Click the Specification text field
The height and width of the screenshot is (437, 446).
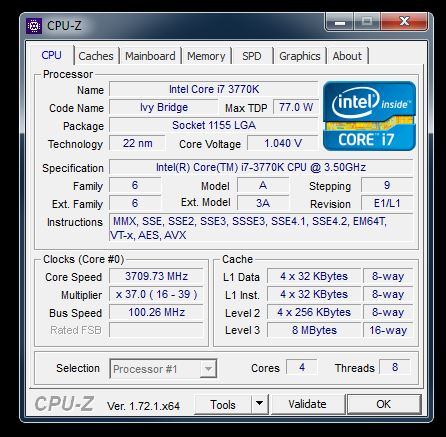[x=261, y=167]
